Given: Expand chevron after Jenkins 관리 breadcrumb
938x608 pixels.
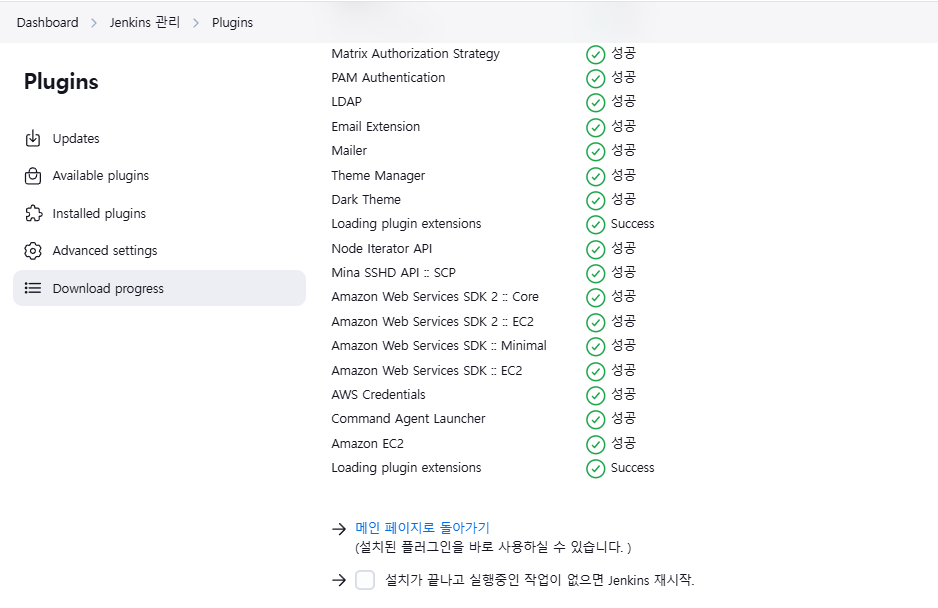Looking at the screenshot, I should coord(196,23).
